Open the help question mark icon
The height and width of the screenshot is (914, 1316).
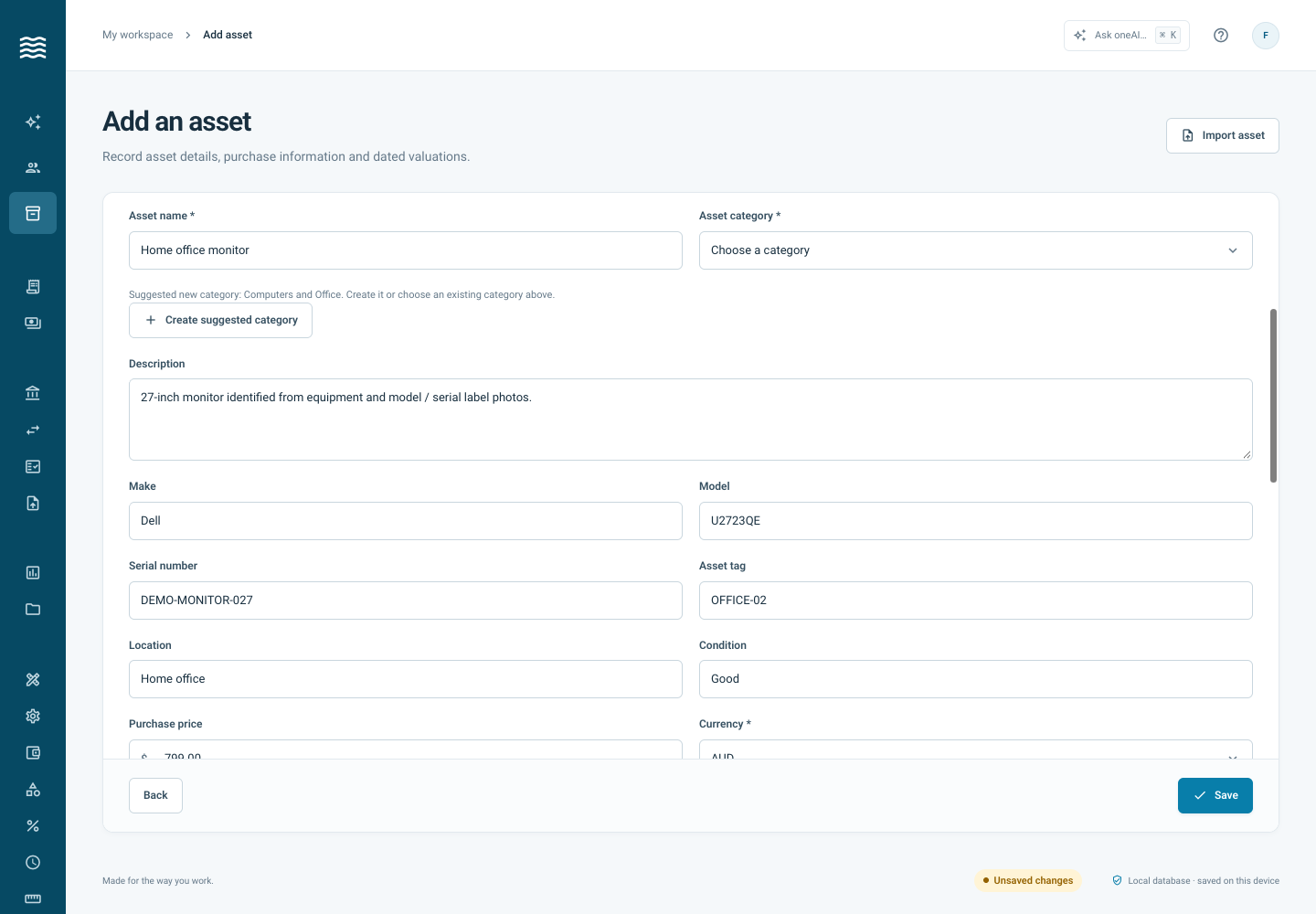click(x=1221, y=36)
